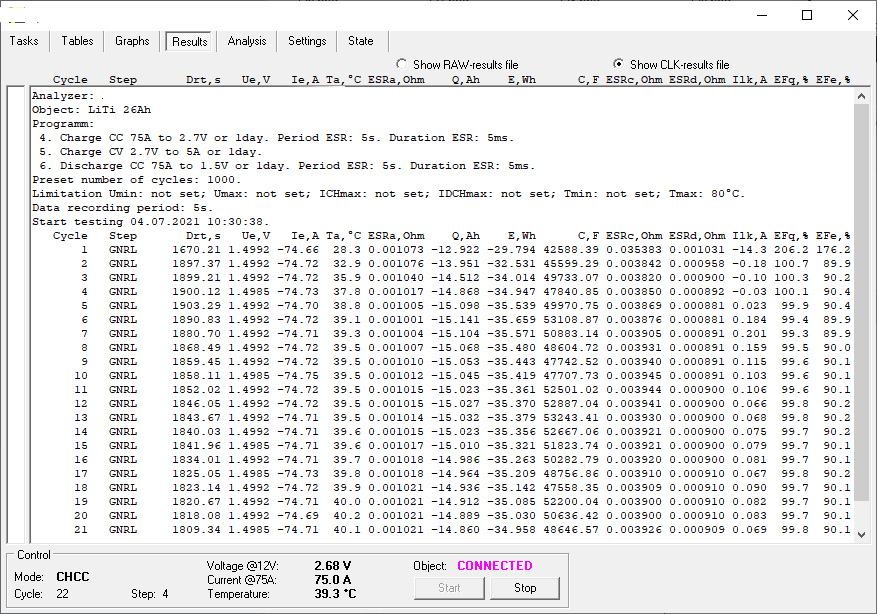Image resolution: width=877 pixels, height=614 pixels.
Task: Click cycle 9 ESRc value 0.003940
Action: (634, 362)
